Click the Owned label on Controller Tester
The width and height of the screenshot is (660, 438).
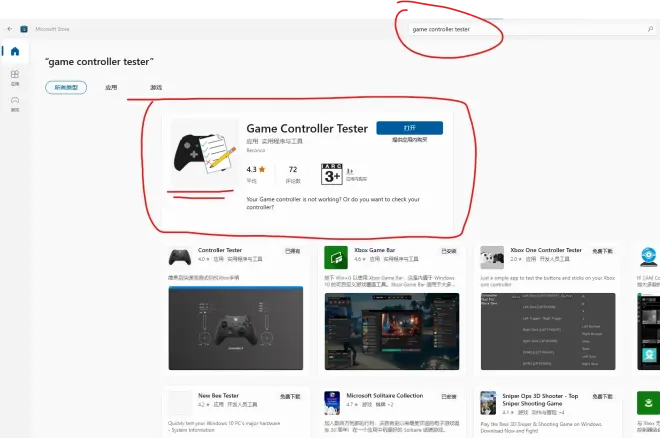(x=293, y=251)
